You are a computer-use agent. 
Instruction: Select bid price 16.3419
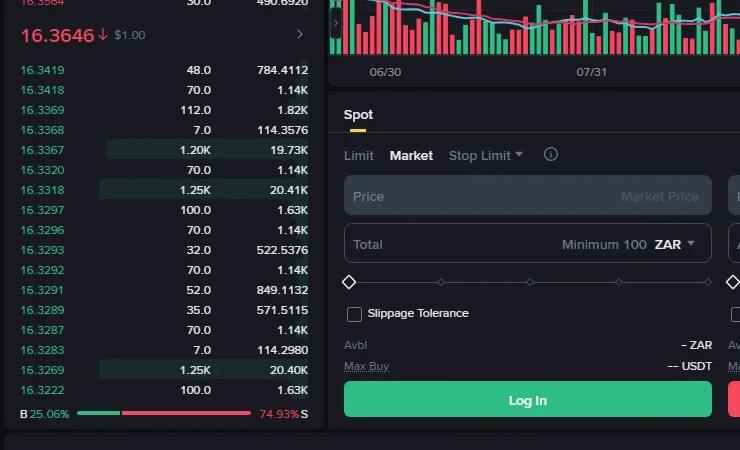[42, 70]
